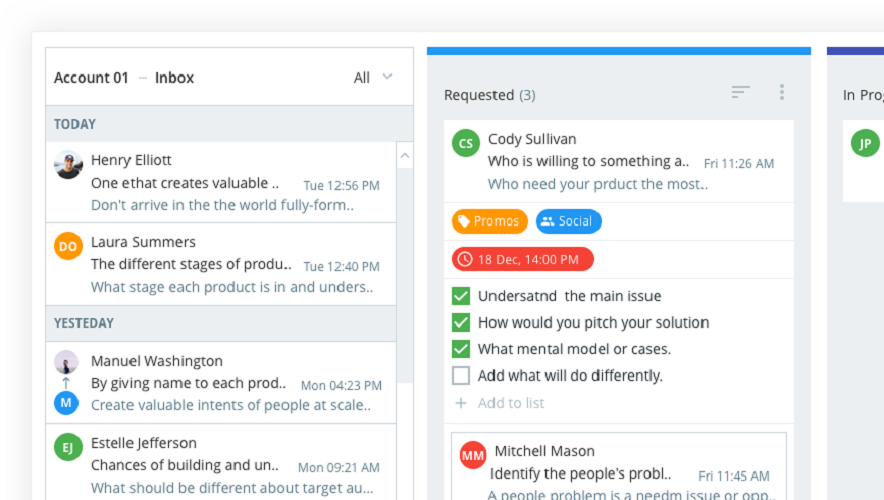Click the red 18 Dec, 14:00 PM due date
This screenshot has height=500, width=884.
[x=522, y=259]
